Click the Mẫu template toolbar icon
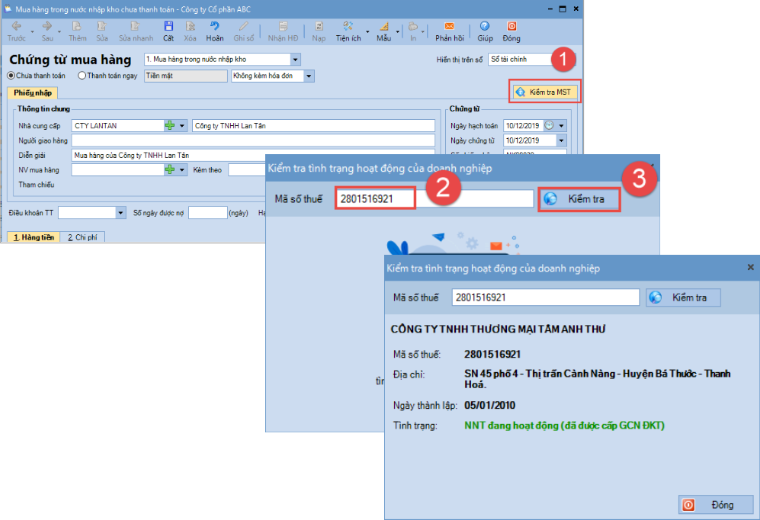The height and width of the screenshot is (520, 760). pyautogui.click(x=383, y=30)
